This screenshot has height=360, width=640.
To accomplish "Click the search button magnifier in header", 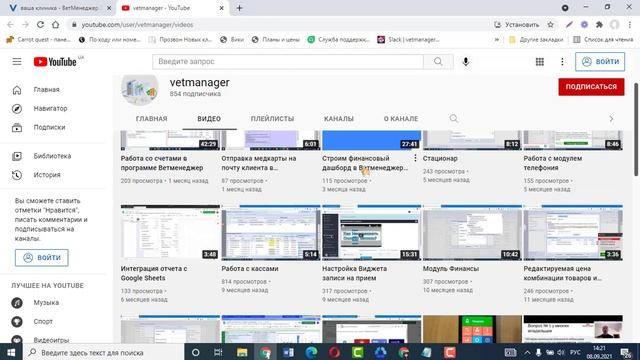I will [438, 62].
